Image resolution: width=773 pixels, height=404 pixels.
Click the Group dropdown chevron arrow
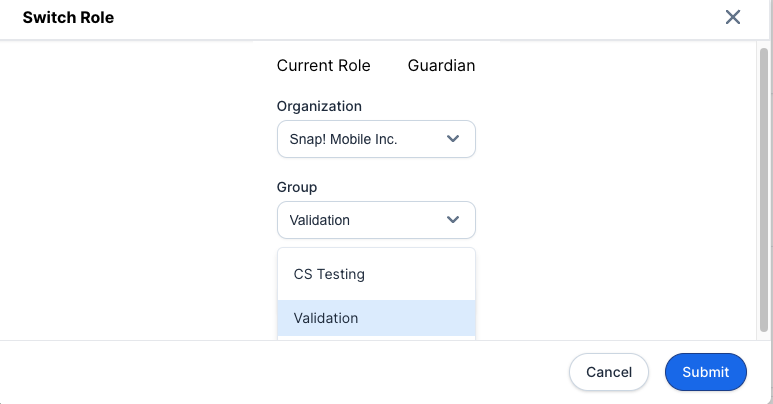coord(453,220)
